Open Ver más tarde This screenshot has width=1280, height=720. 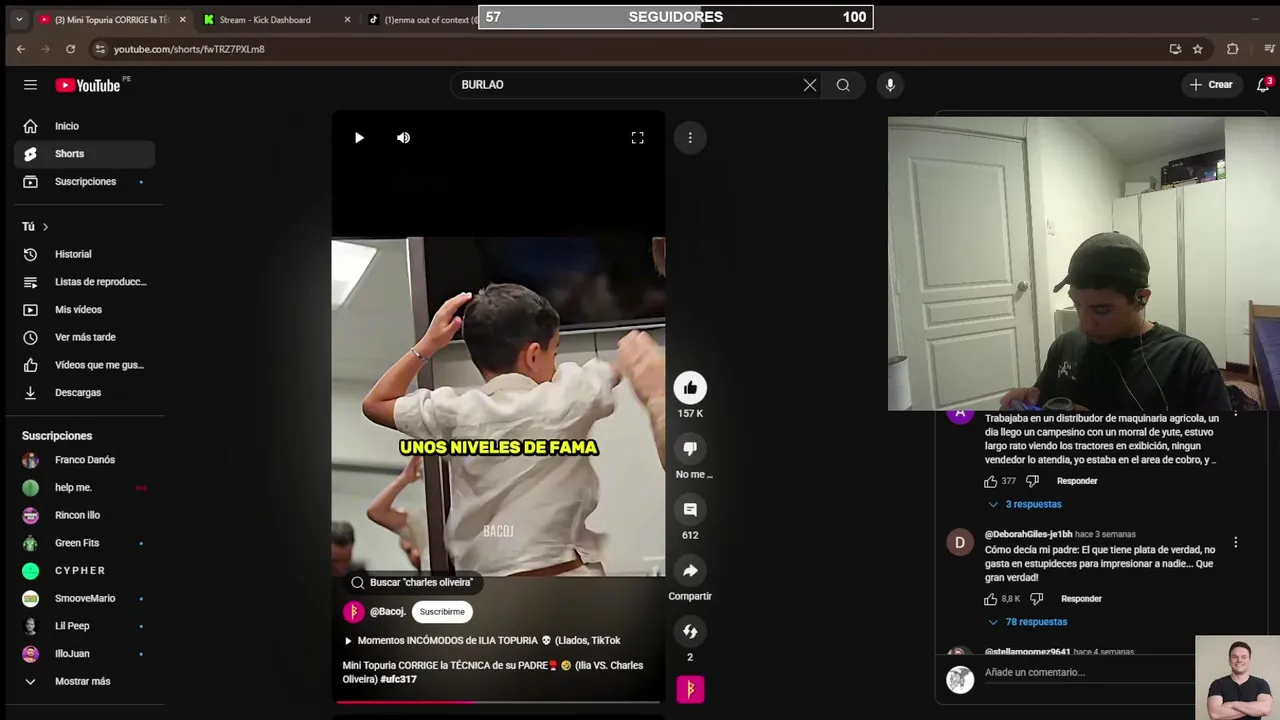(85, 337)
